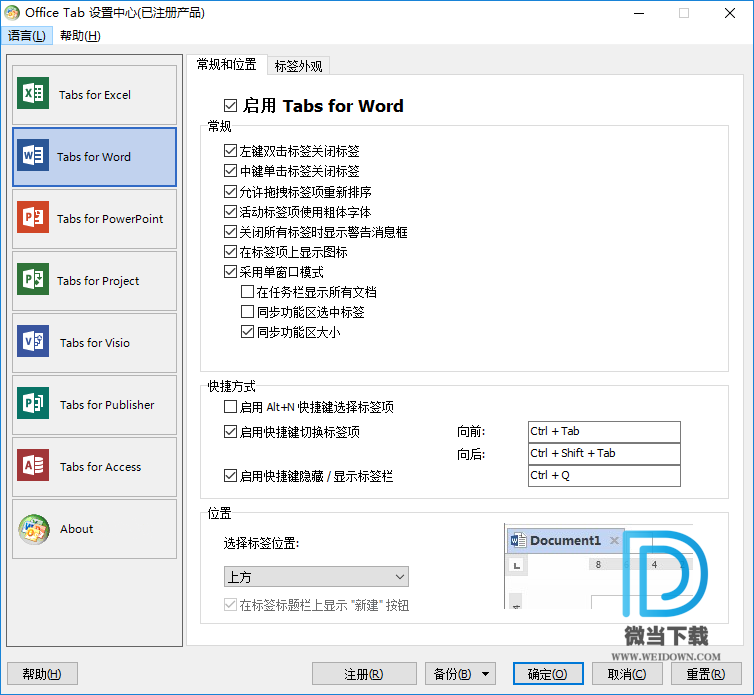754x695 pixels.
Task: Click the Publisher icon in sidebar
Action: pyautogui.click(x=33, y=403)
